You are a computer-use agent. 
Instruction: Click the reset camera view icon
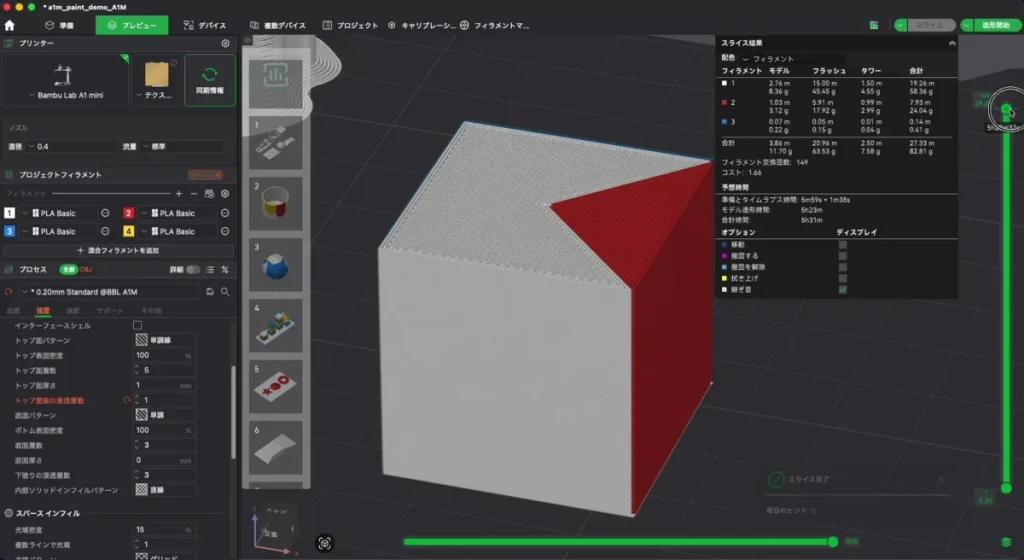click(x=325, y=543)
